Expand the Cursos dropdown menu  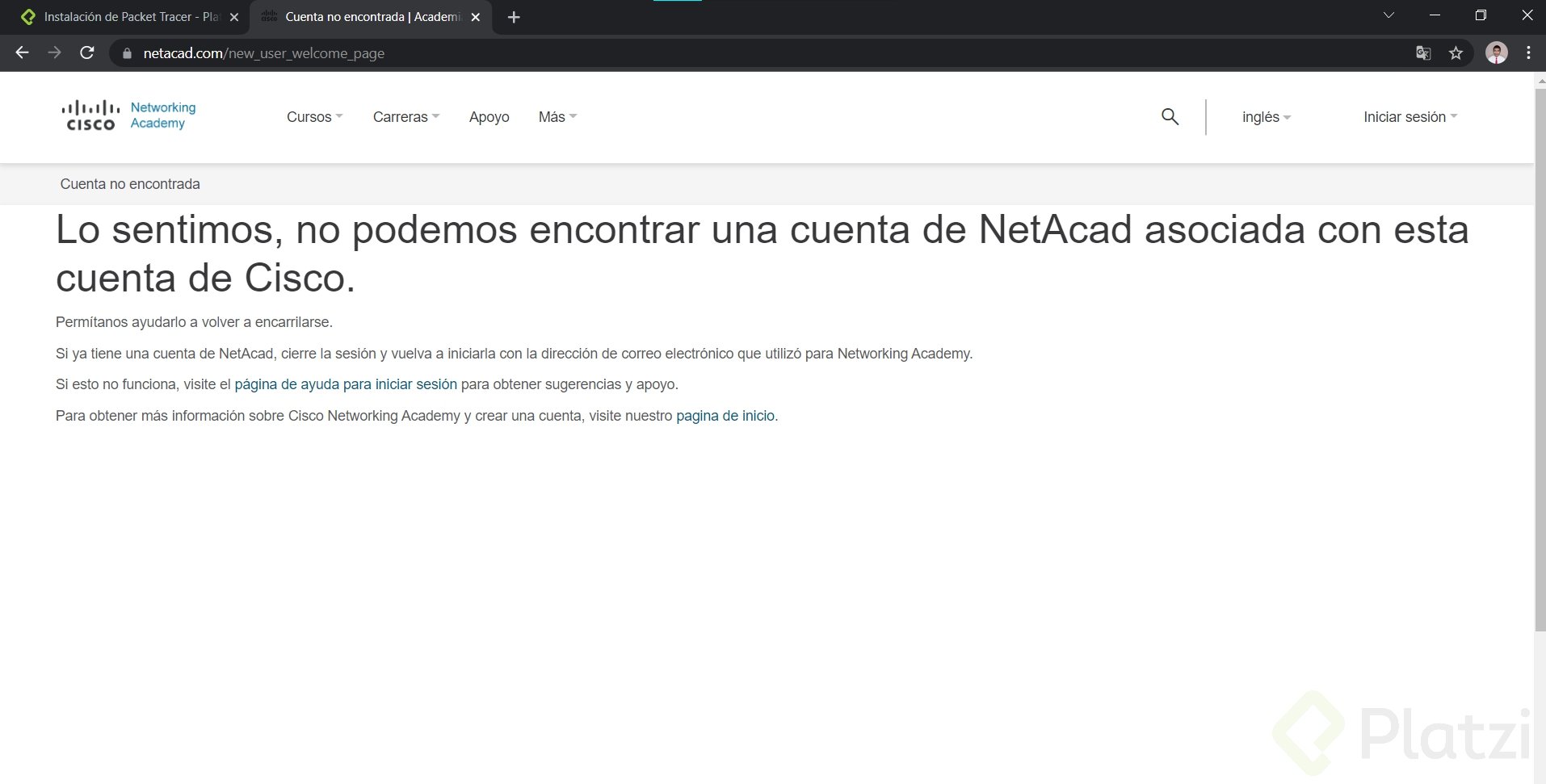(315, 117)
